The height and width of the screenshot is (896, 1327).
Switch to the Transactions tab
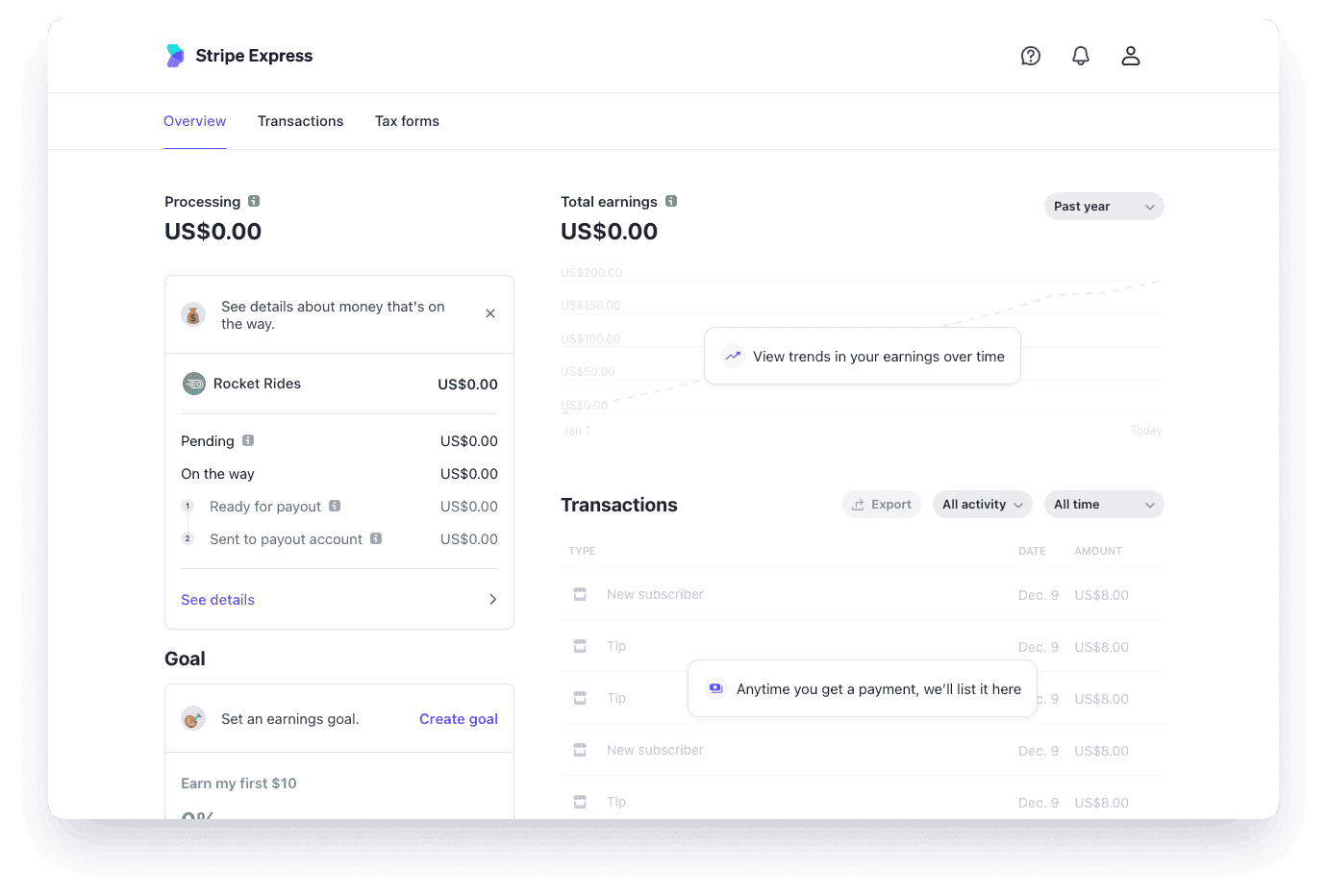(300, 121)
